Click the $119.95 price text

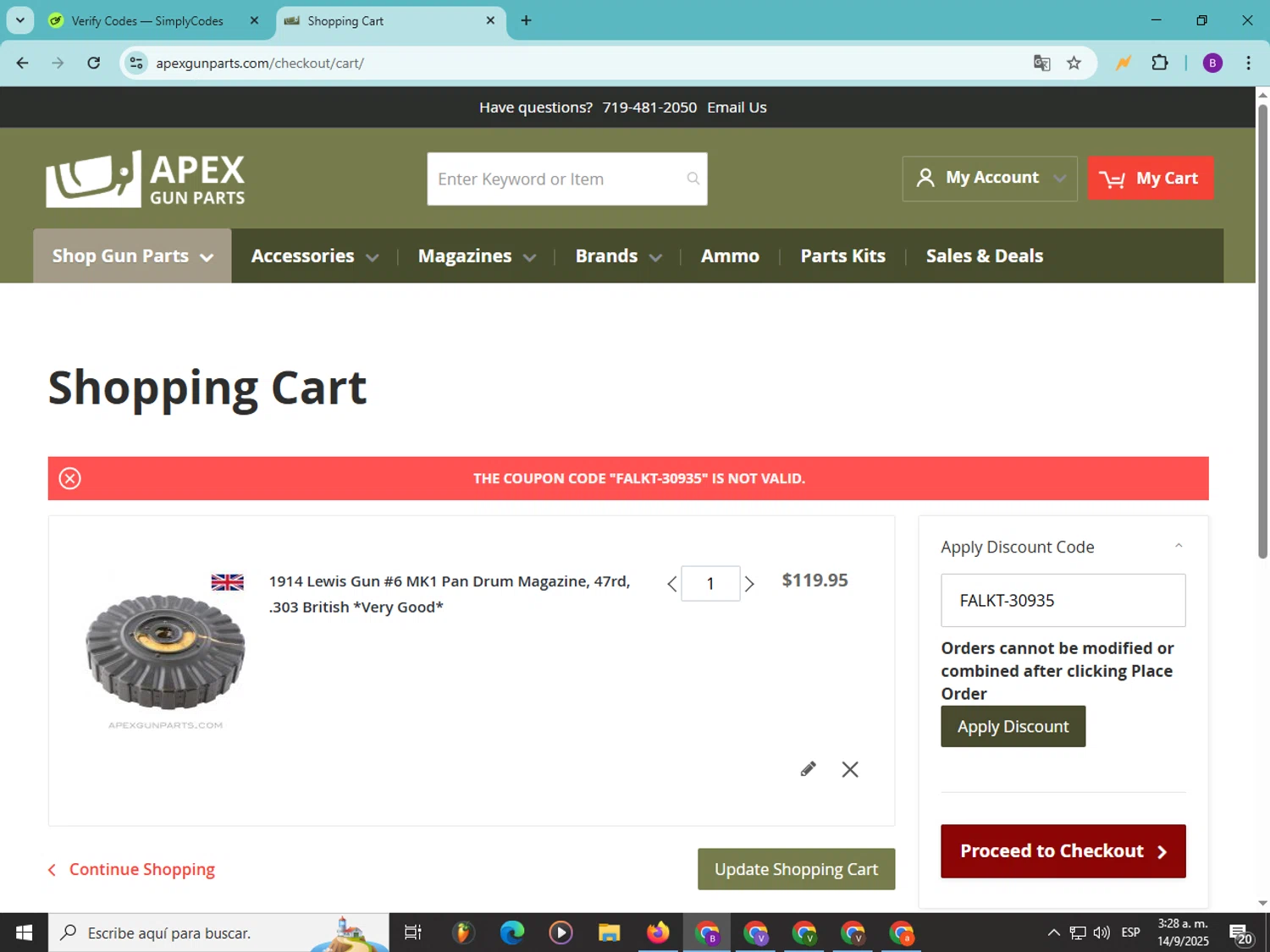click(814, 581)
